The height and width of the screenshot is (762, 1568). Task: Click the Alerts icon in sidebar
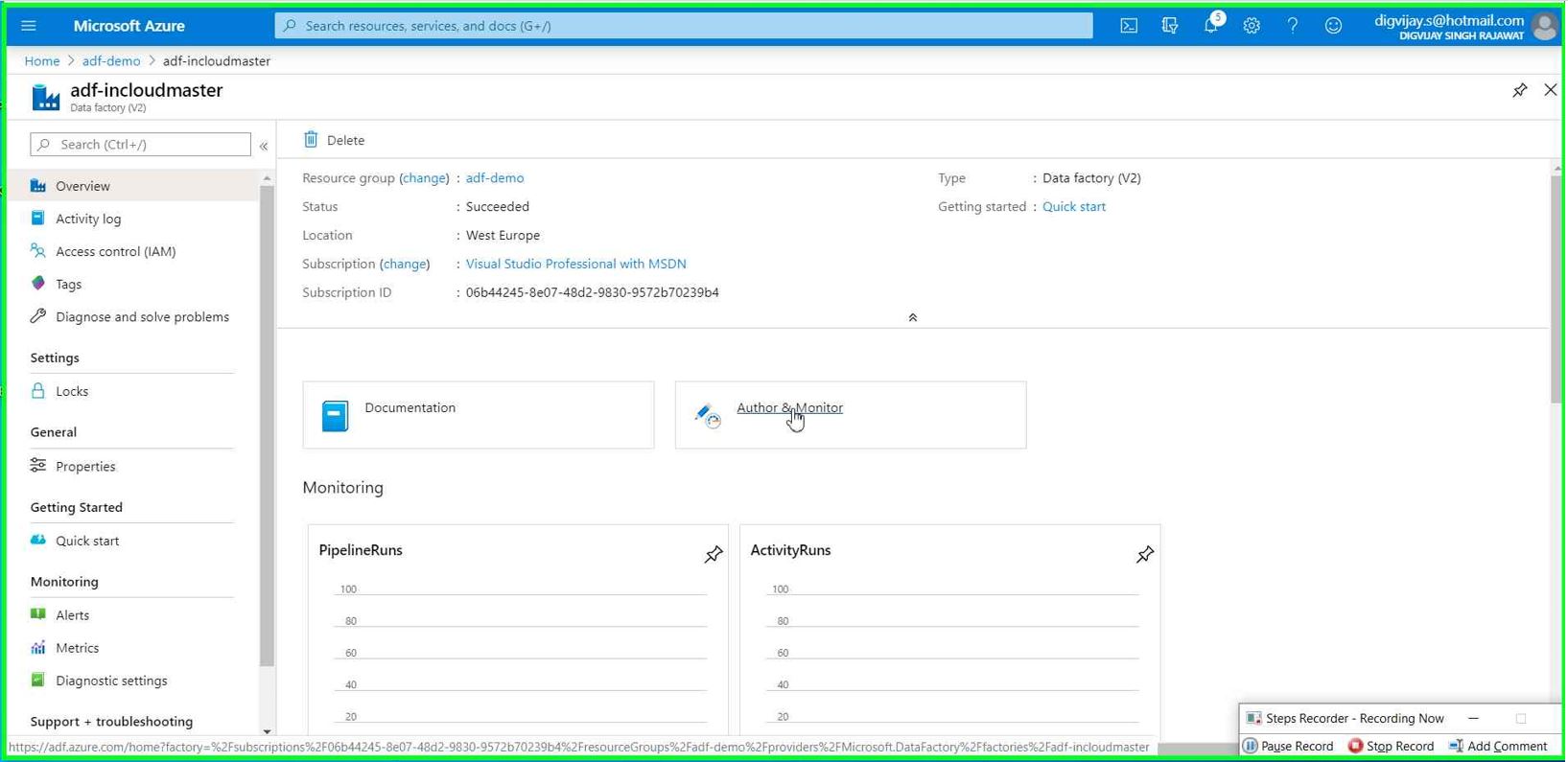pos(38,614)
